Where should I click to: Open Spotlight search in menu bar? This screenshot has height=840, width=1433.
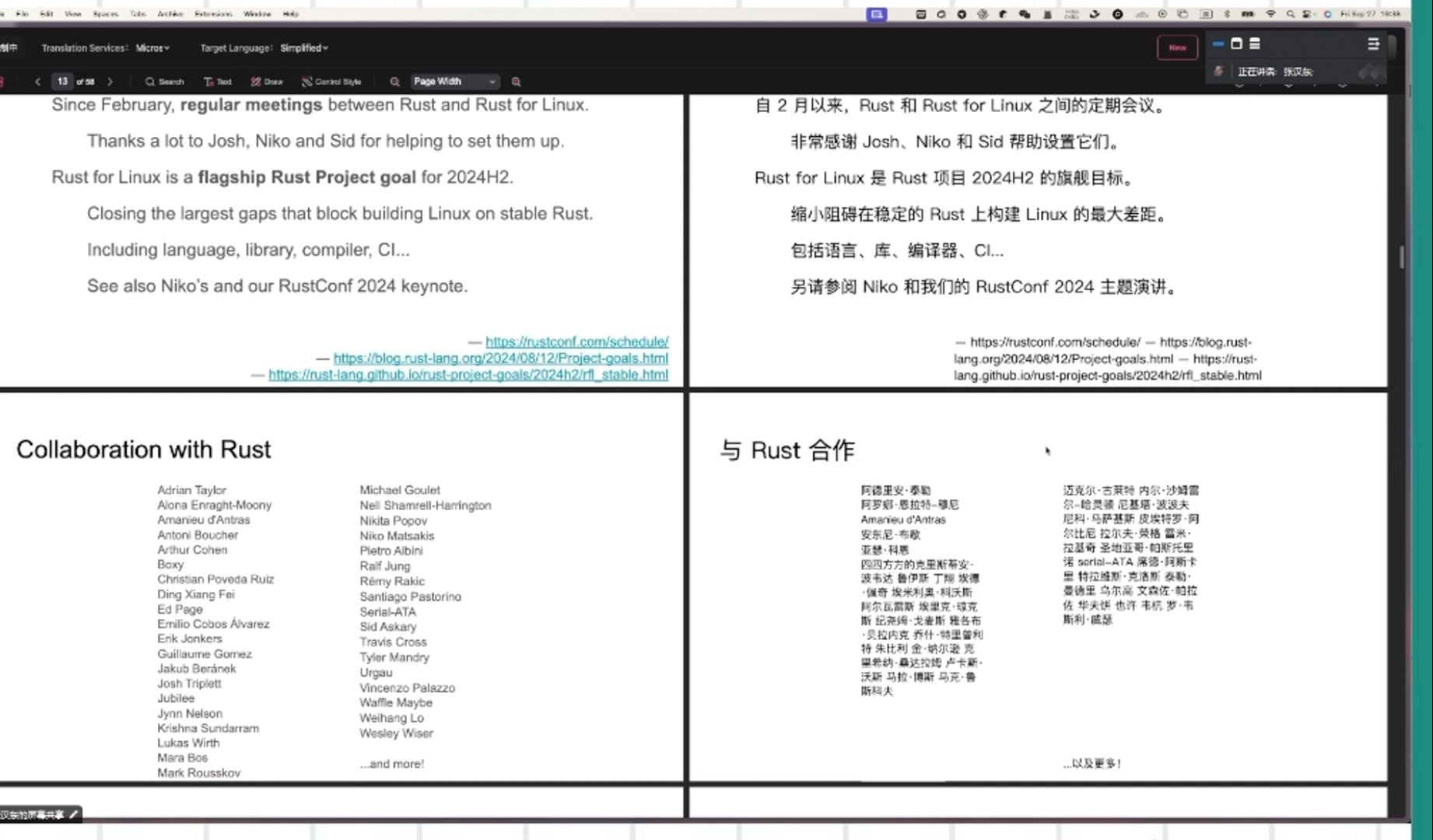pos(1290,14)
